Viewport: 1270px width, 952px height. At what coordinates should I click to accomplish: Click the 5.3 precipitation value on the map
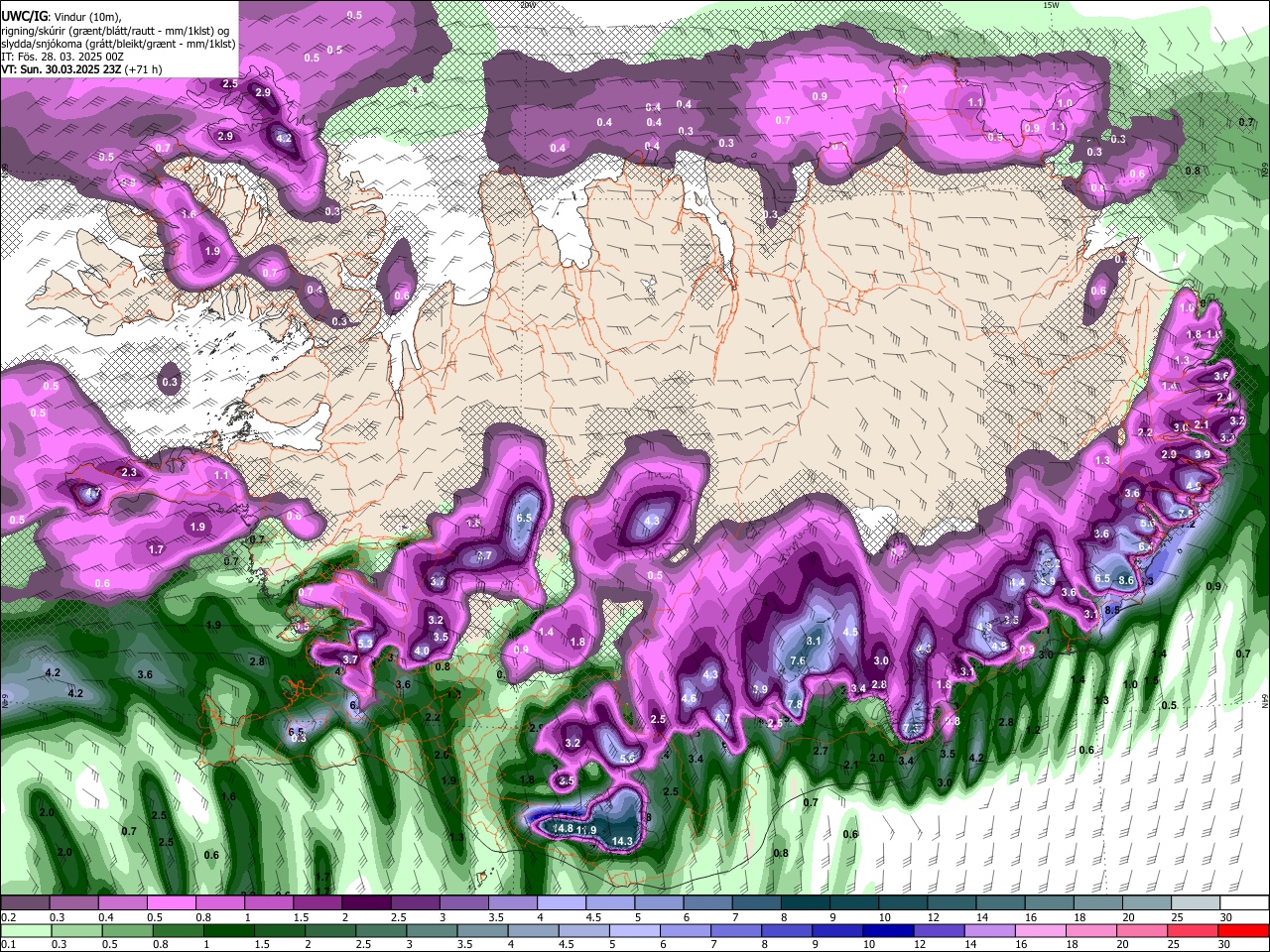(x=365, y=644)
